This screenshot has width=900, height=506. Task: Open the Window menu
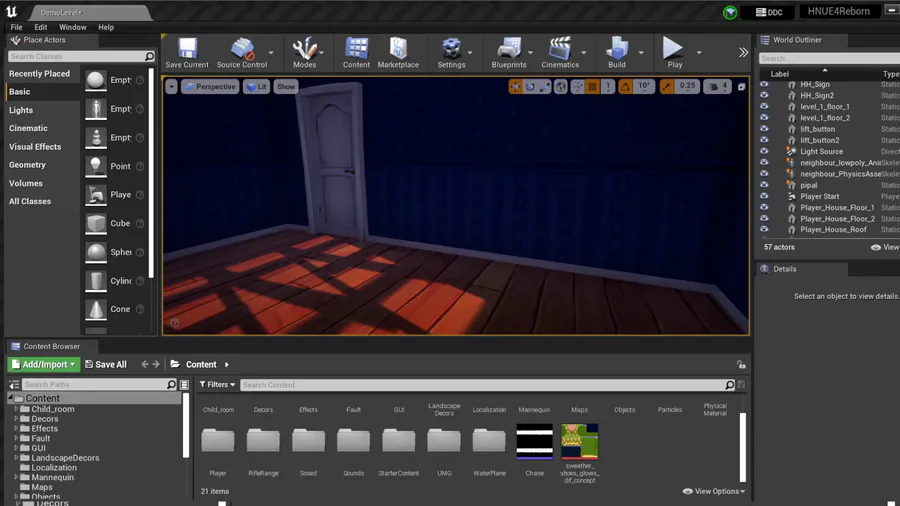click(73, 27)
